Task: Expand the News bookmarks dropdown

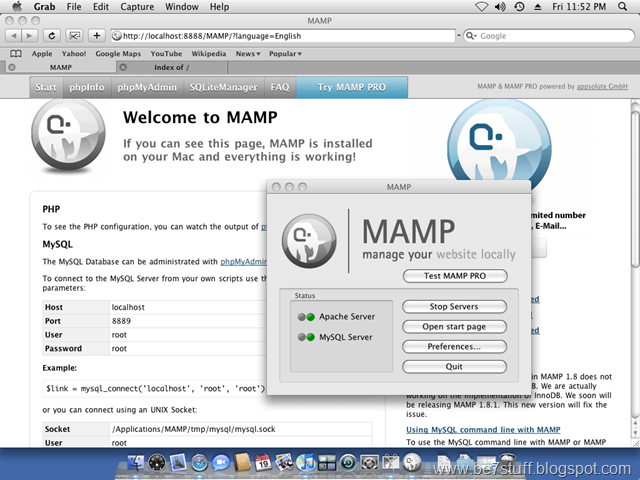Action: coord(248,53)
